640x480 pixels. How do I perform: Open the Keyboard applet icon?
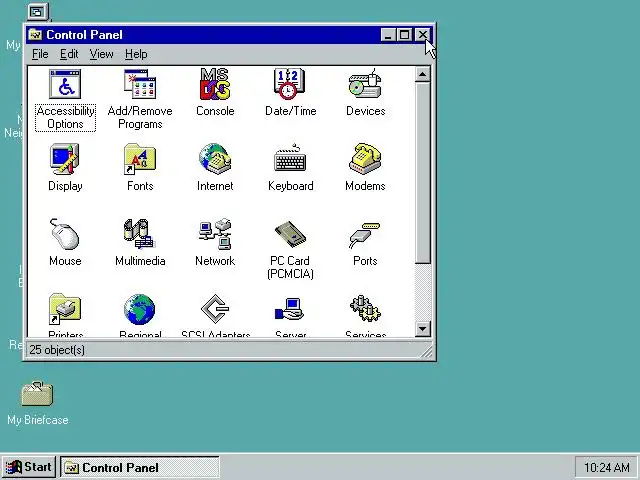[290, 159]
